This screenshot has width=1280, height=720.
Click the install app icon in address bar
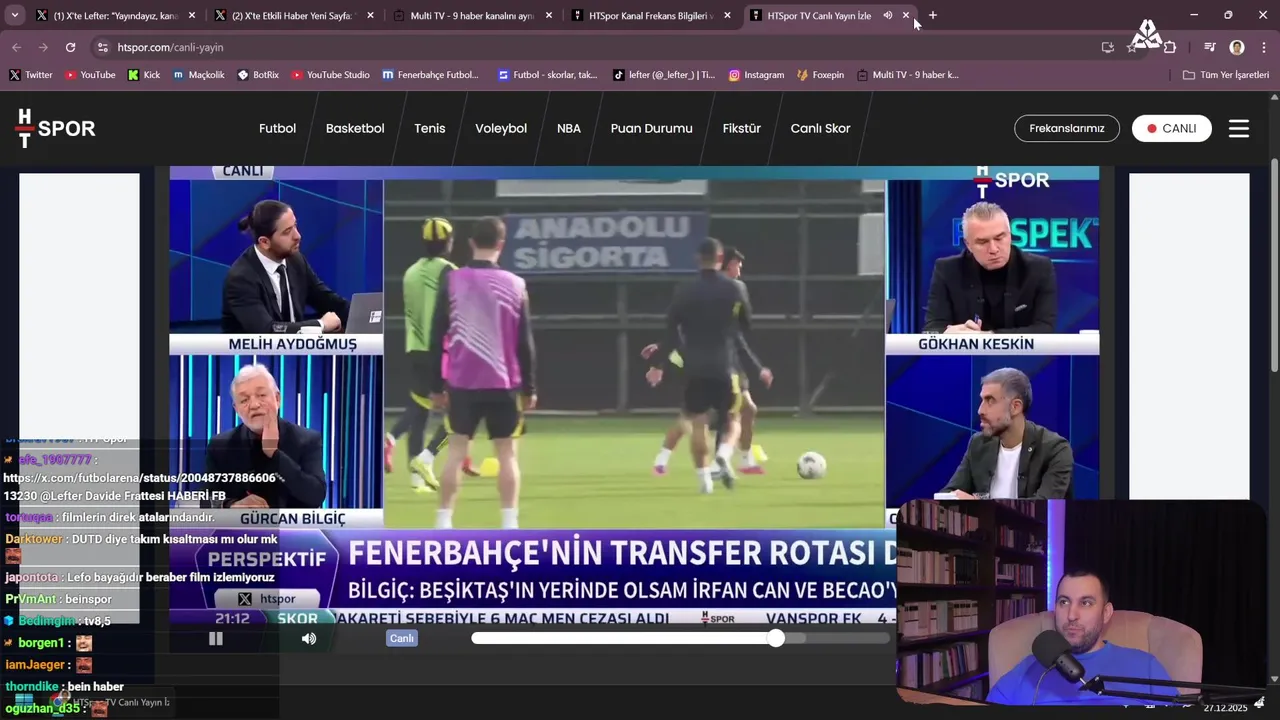[x=1107, y=47]
